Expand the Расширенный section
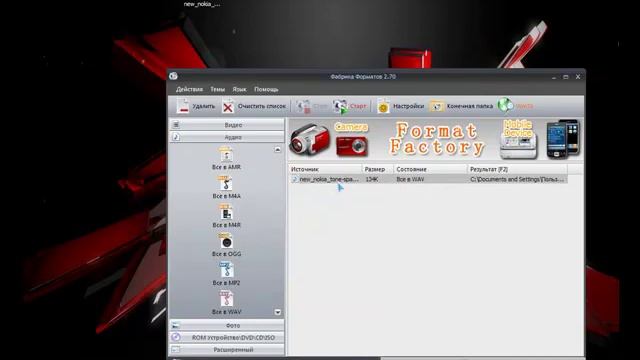Image resolution: width=640 pixels, height=360 pixels. click(227, 350)
